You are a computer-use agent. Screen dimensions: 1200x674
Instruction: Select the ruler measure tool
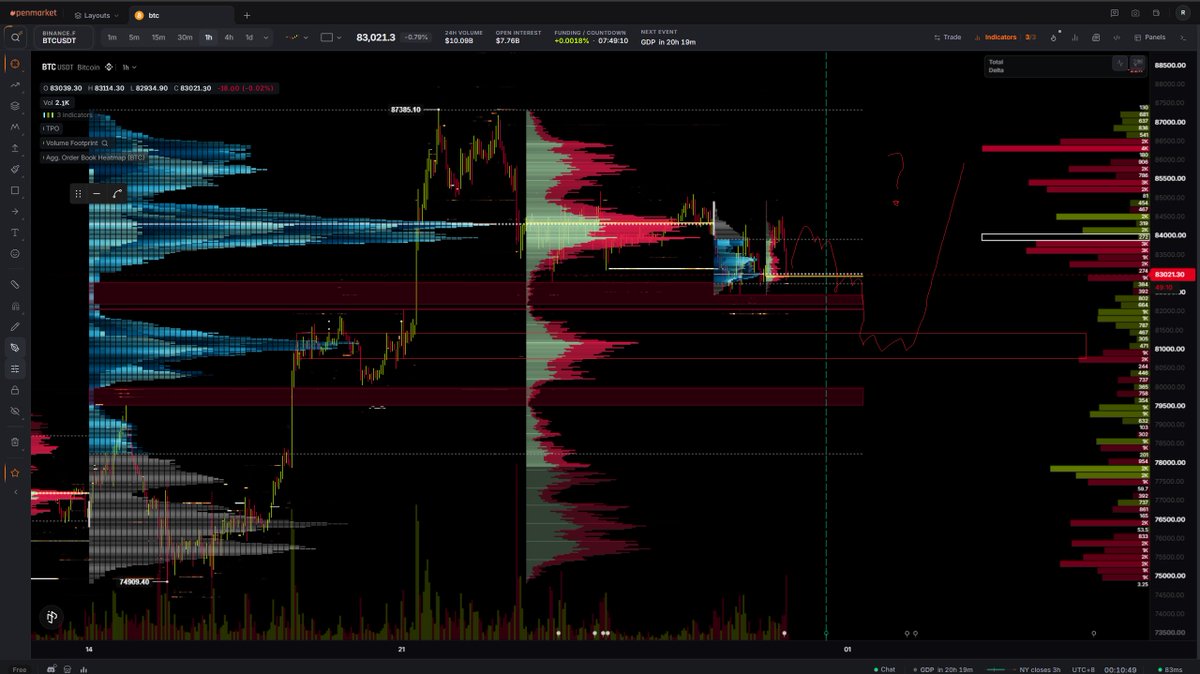pyautogui.click(x=15, y=284)
